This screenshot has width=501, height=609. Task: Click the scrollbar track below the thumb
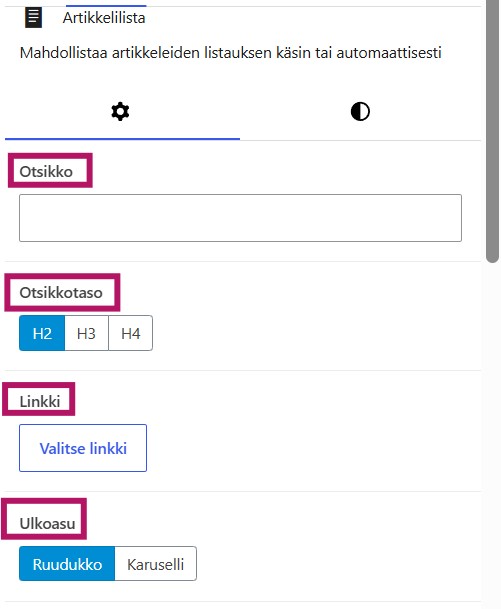click(492, 435)
